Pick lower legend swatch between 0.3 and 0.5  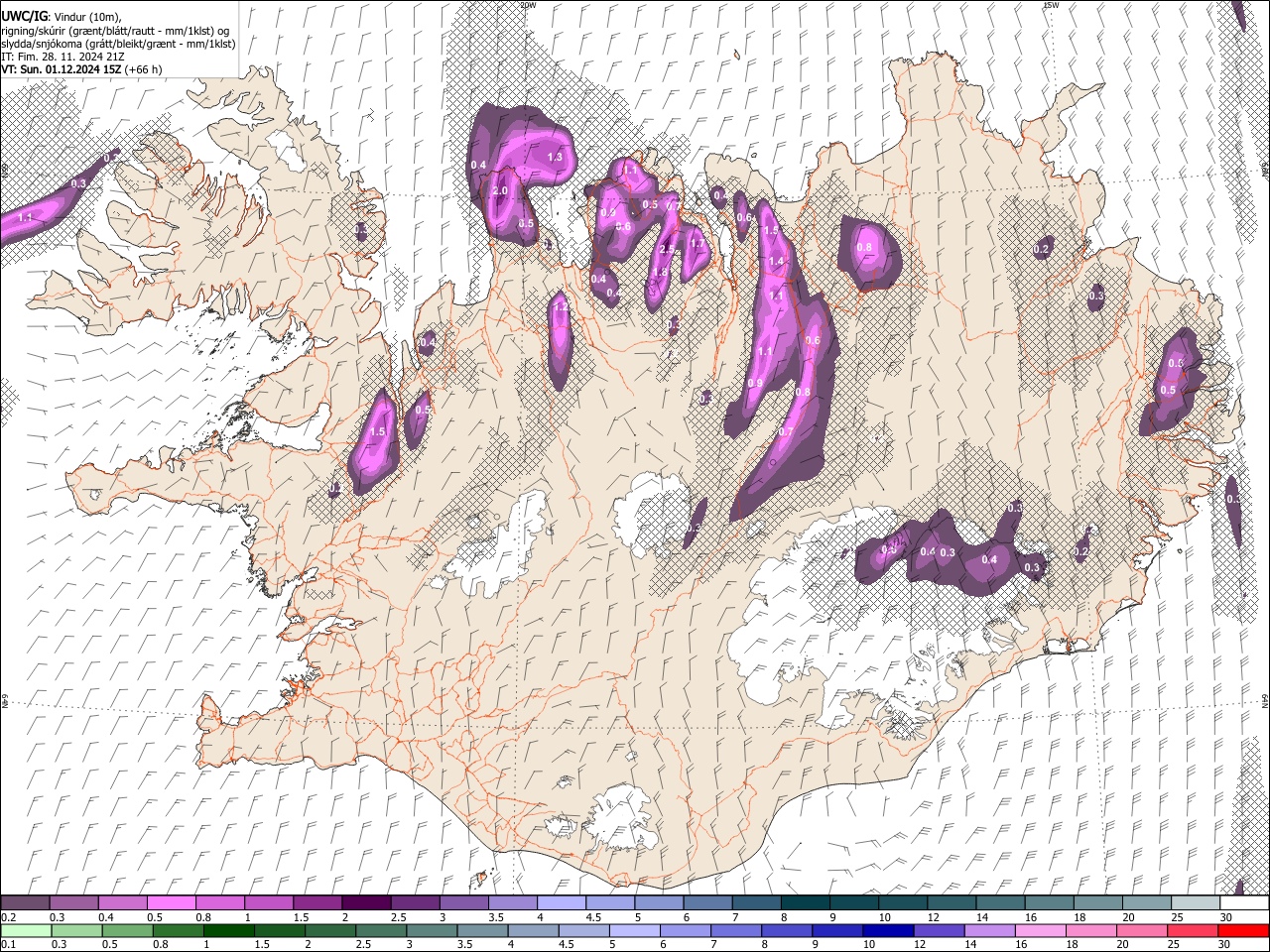coord(75,931)
